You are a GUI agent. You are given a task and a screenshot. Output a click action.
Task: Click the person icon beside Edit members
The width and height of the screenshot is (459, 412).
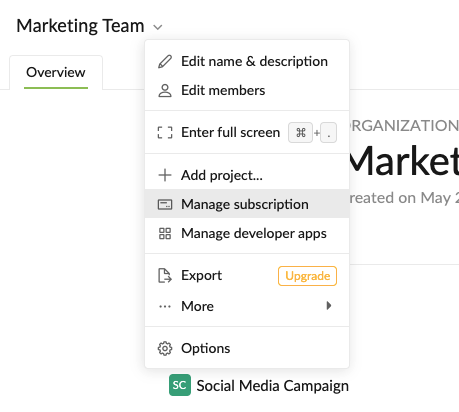pyautogui.click(x=165, y=91)
